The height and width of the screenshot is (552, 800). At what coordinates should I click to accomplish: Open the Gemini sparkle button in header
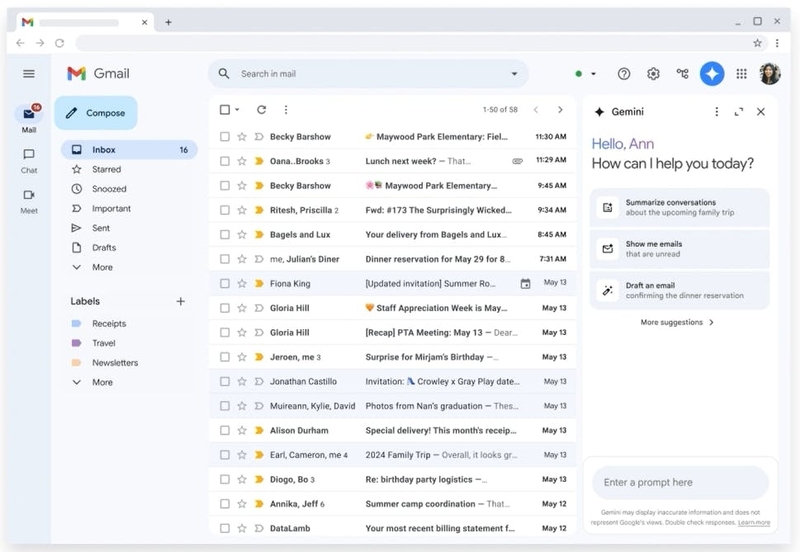click(x=712, y=74)
